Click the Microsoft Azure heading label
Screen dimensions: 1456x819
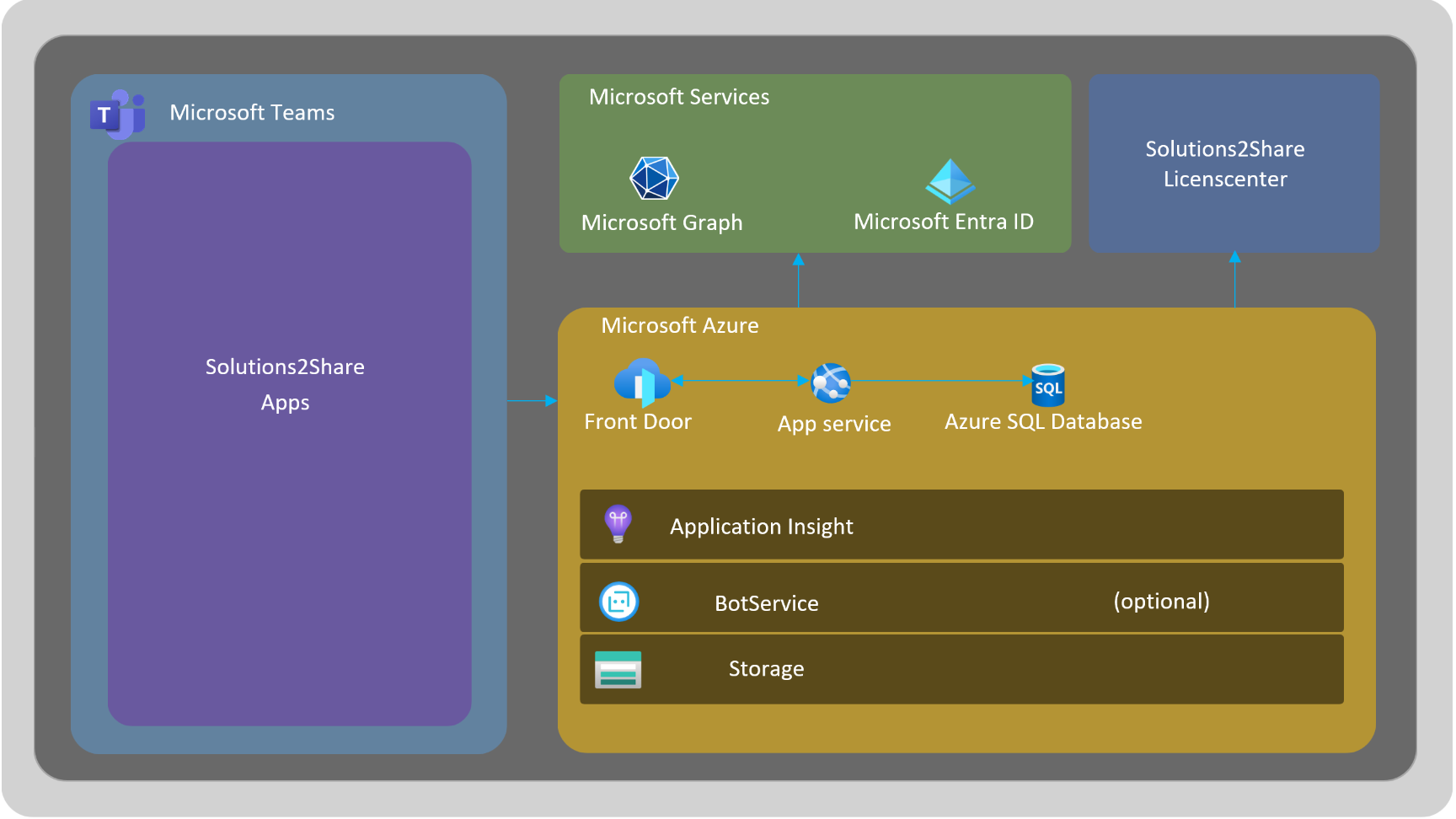(680, 325)
